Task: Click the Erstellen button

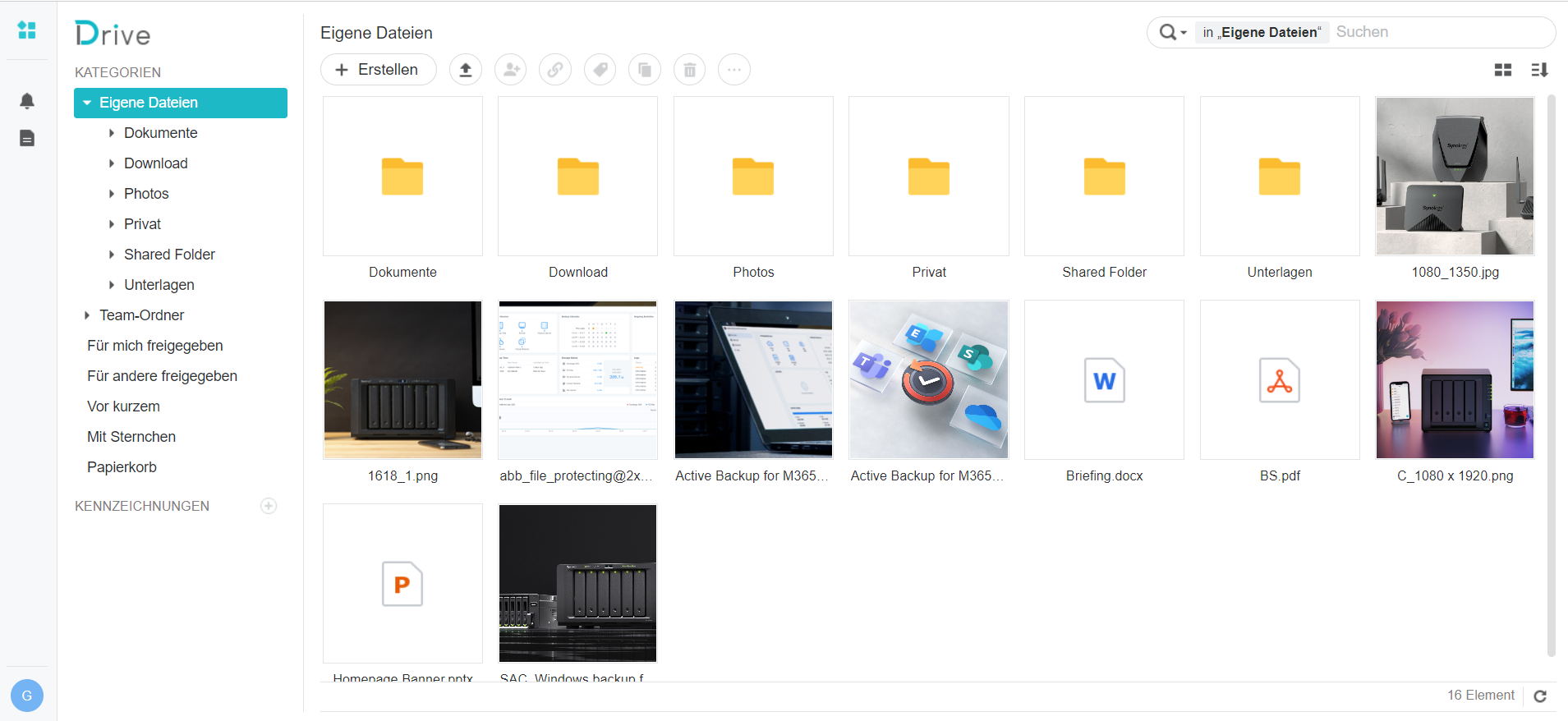Action: pos(378,70)
